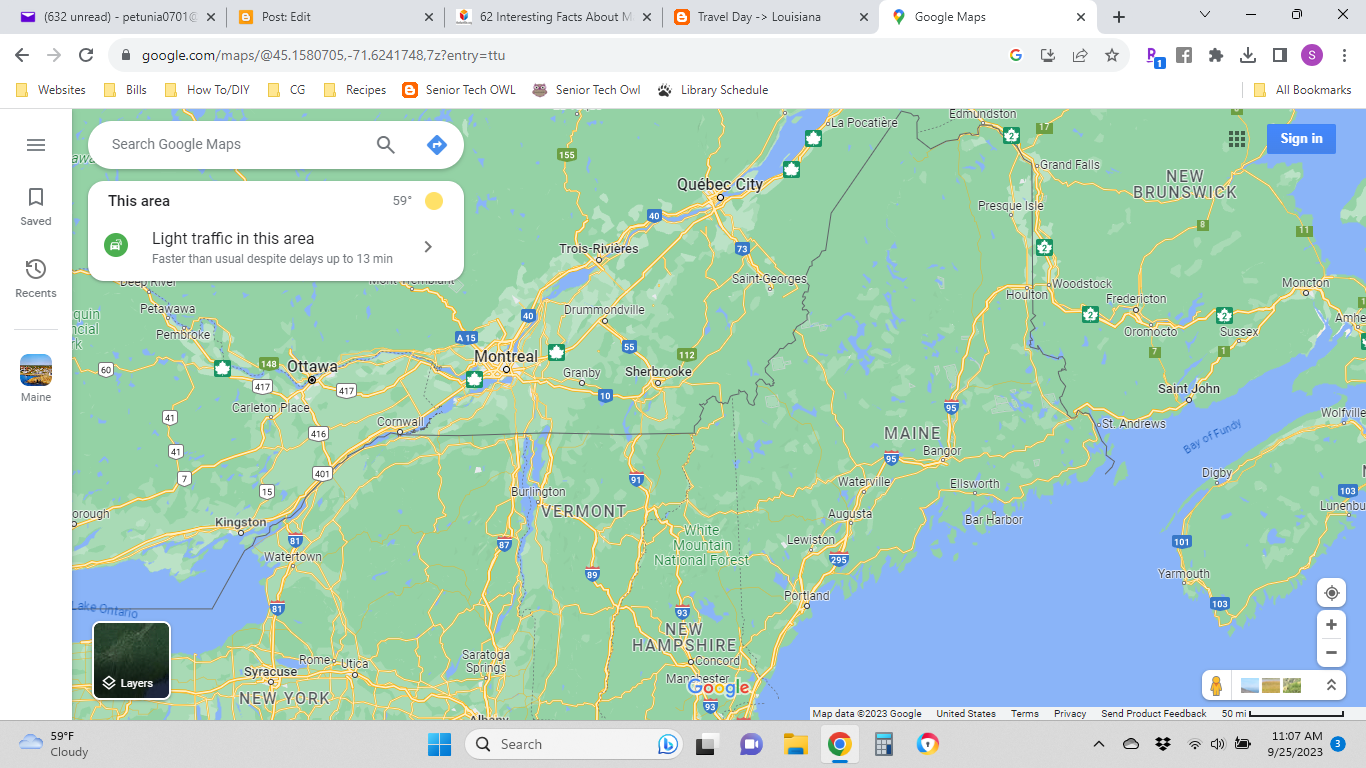Click the magnifier search icon
Viewport: 1366px width, 768px height.
[386, 144]
